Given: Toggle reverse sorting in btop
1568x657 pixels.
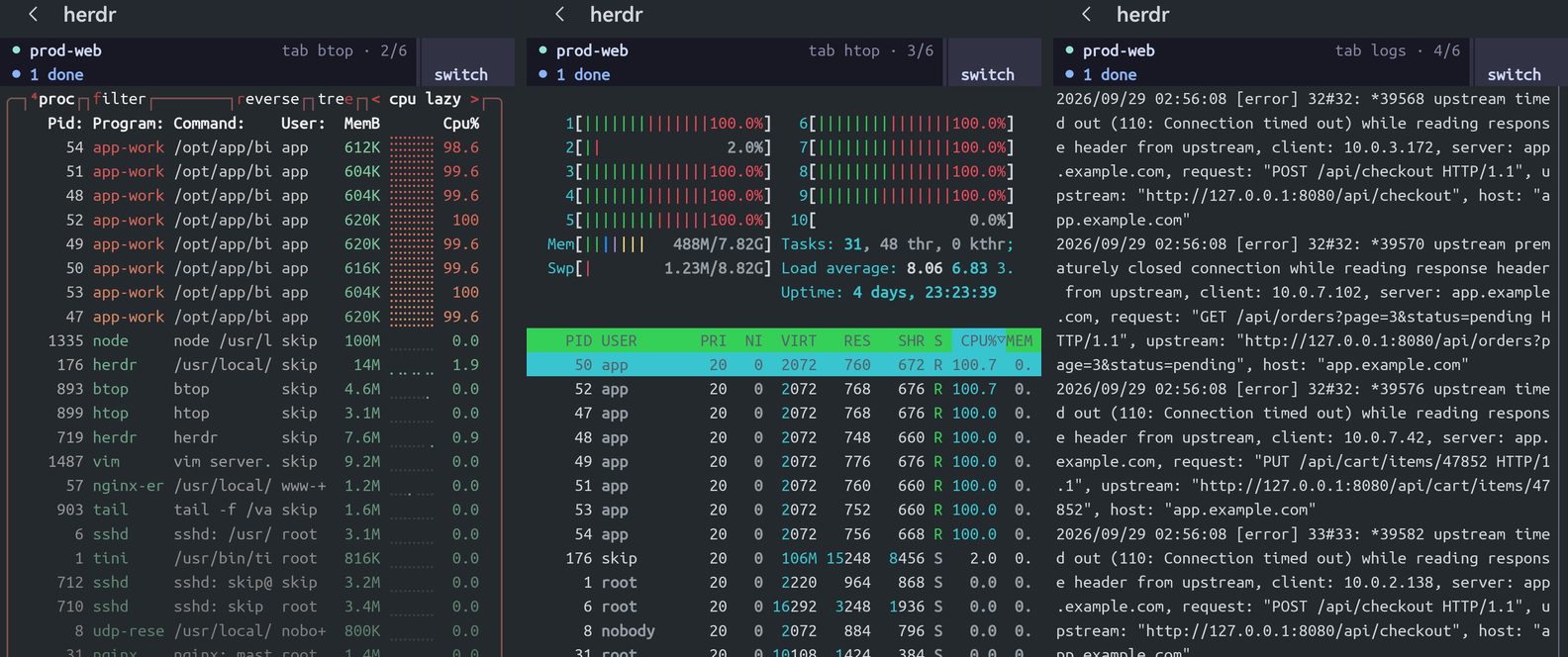Looking at the screenshot, I should click(x=268, y=99).
